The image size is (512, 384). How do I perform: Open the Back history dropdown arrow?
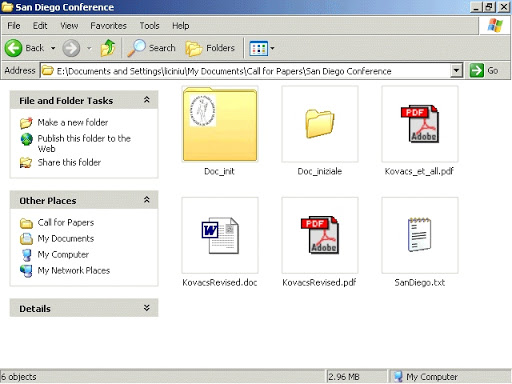click(x=53, y=48)
